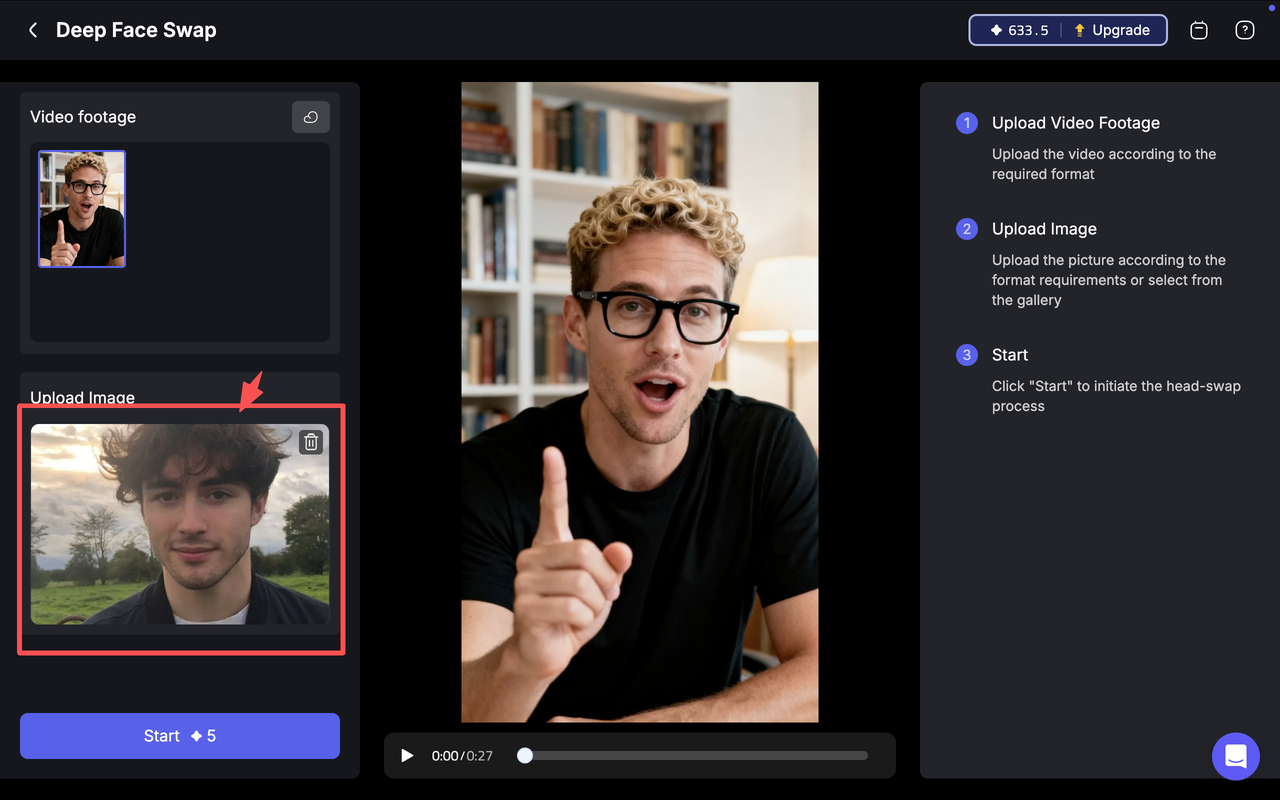Click the 0:00/0:27 time display
The image size is (1280, 800).
click(x=459, y=756)
